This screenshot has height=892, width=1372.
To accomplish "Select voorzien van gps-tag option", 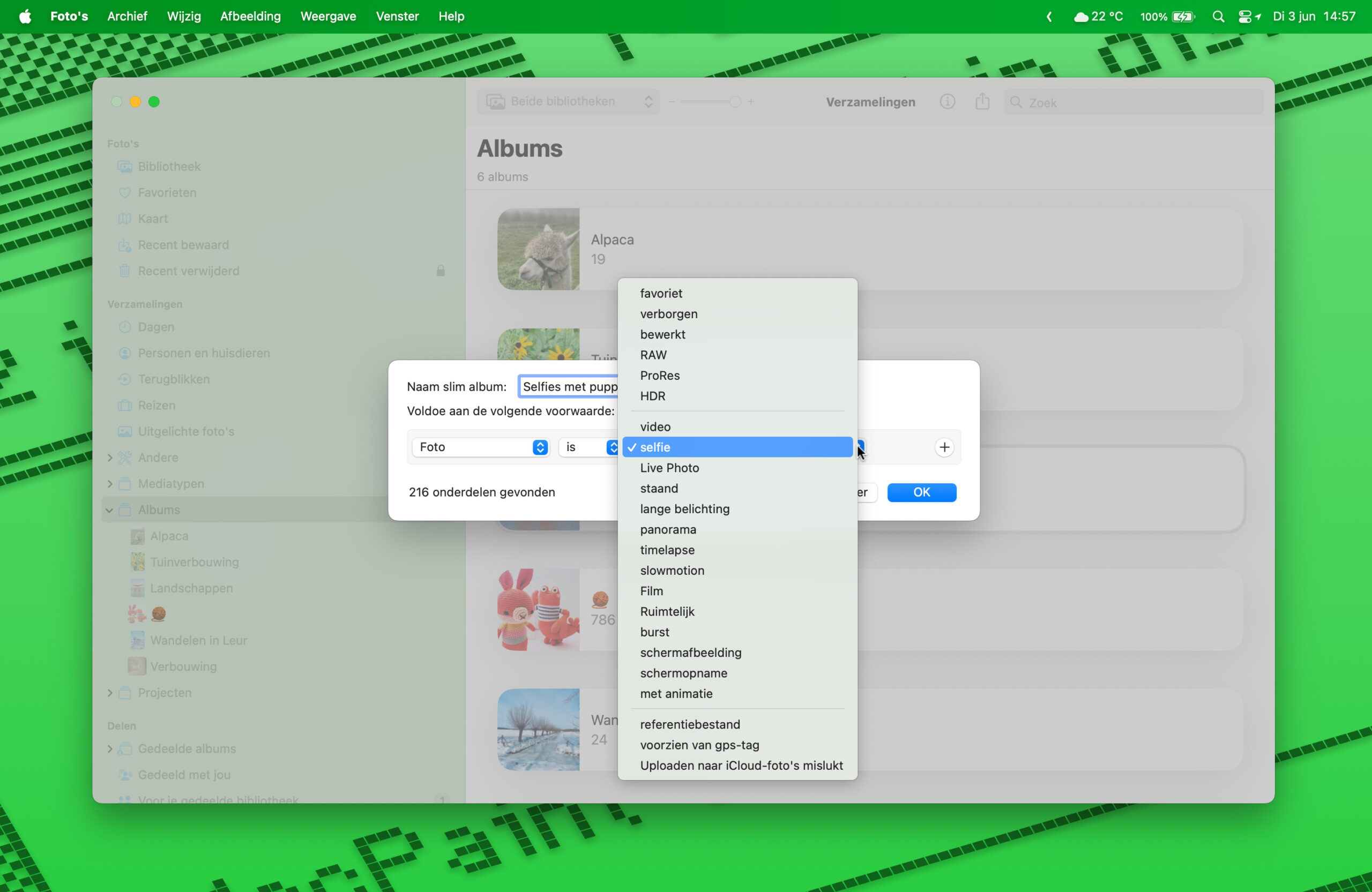I will point(699,745).
